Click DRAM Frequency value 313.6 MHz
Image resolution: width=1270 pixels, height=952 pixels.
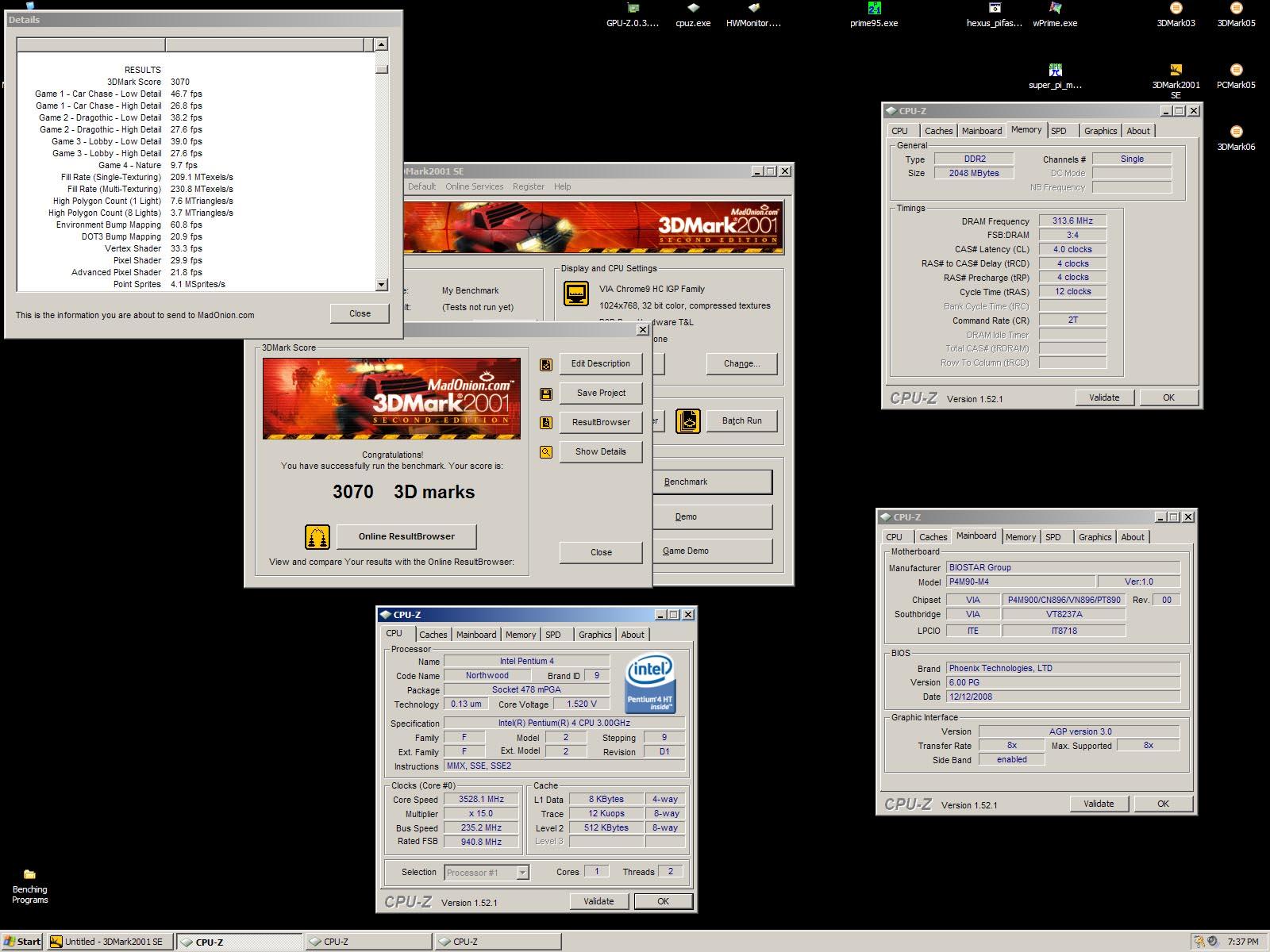click(x=1072, y=221)
